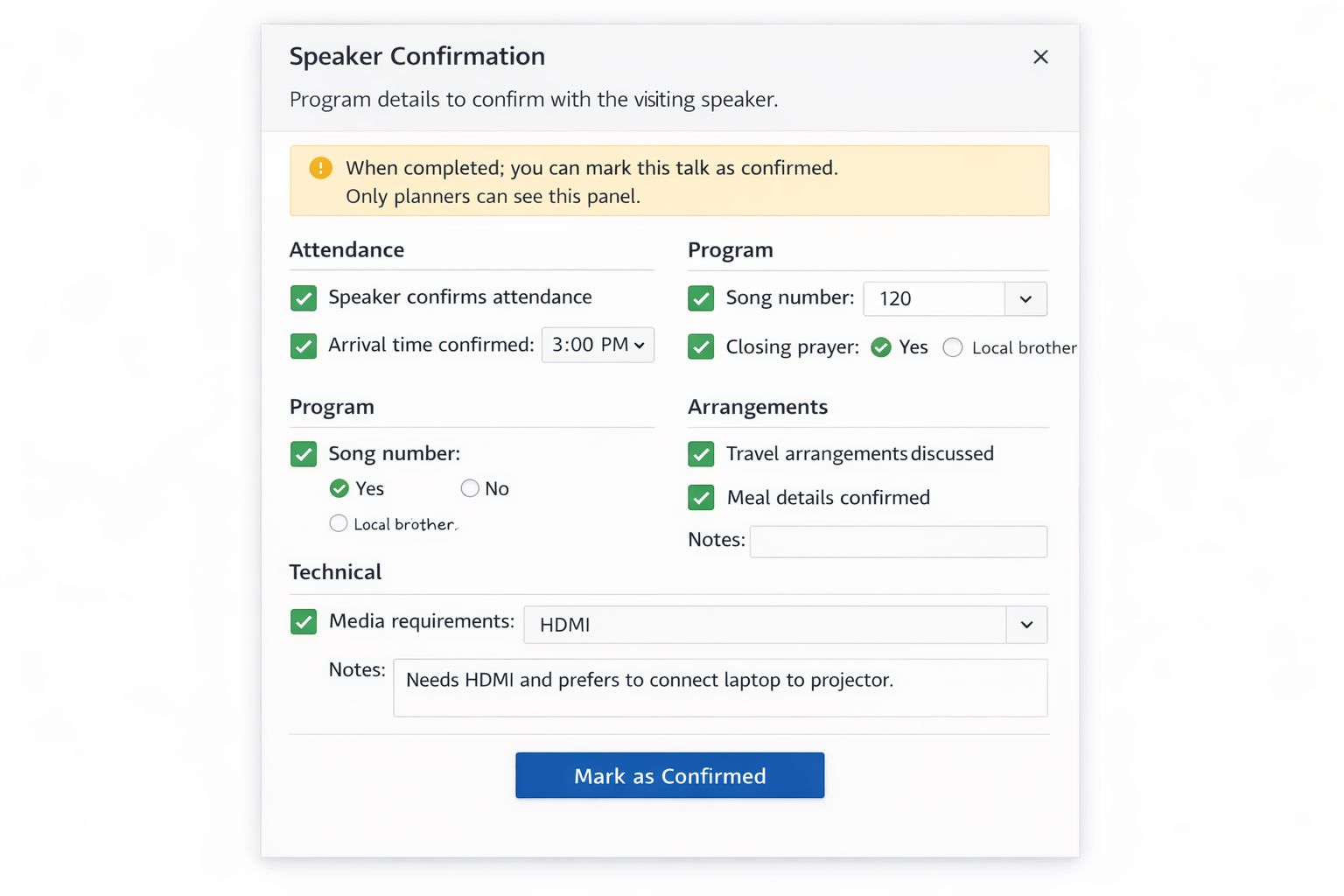Click the warning icon in yellow banner
This screenshot has height=896, width=1344.
coord(320,168)
